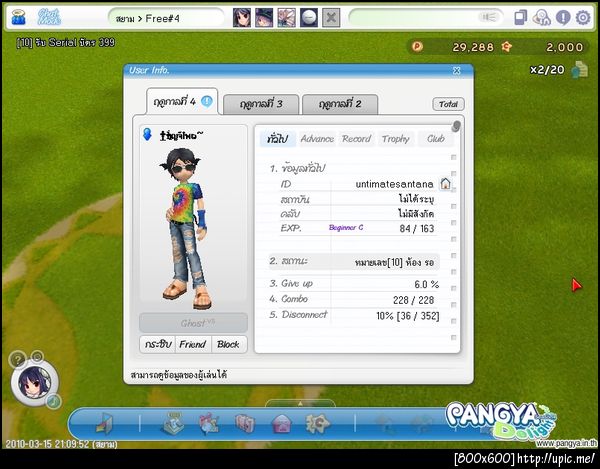The height and width of the screenshot is (469, 600).
Task: Click the orange Pang P coin icon
Action: pyautogui.click(x=417, y=47)
